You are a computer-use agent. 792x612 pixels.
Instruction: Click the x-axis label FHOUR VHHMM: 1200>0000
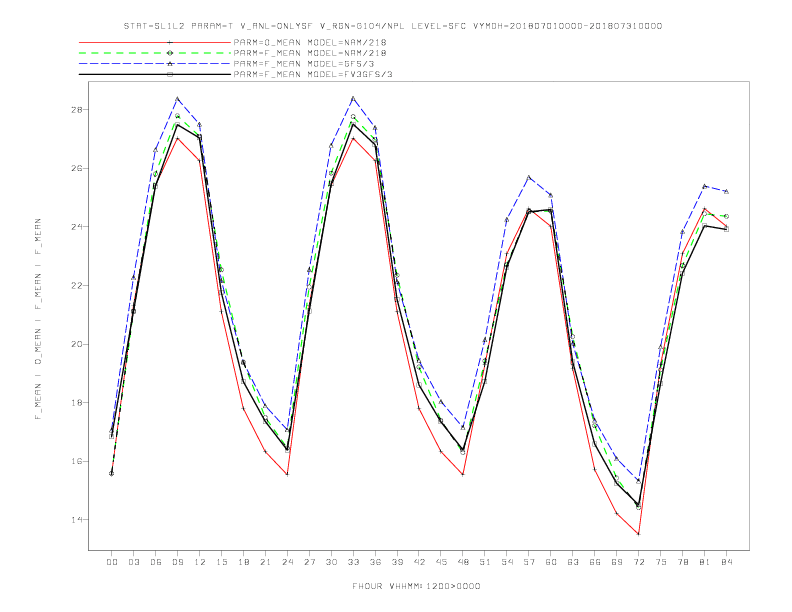click(416, 586)
